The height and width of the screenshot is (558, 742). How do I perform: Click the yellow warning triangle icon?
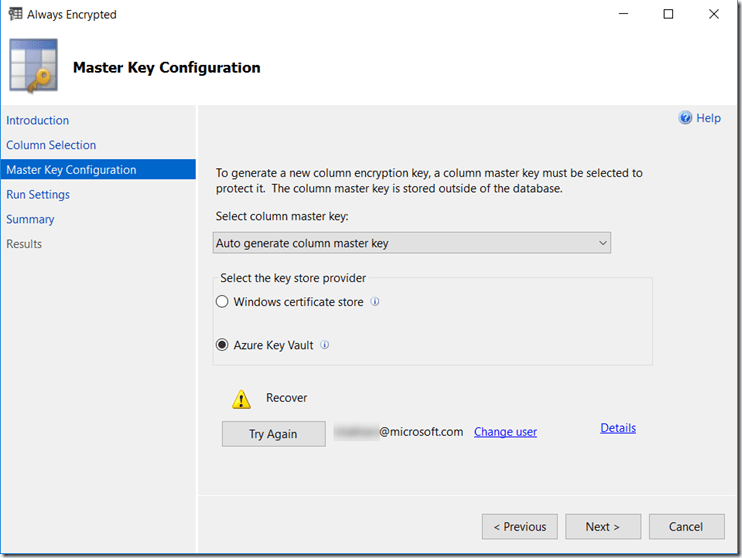241,399
